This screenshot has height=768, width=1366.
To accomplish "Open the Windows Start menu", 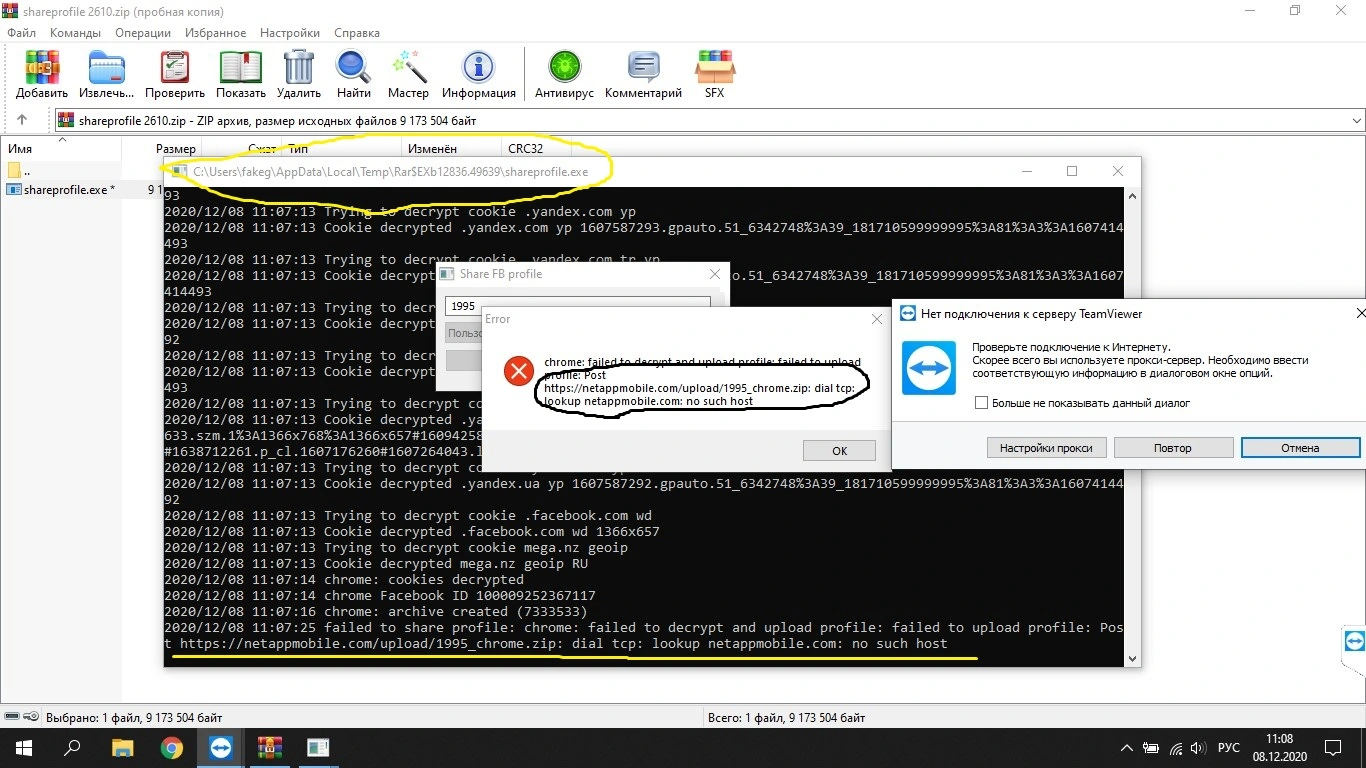I will 22,748.
